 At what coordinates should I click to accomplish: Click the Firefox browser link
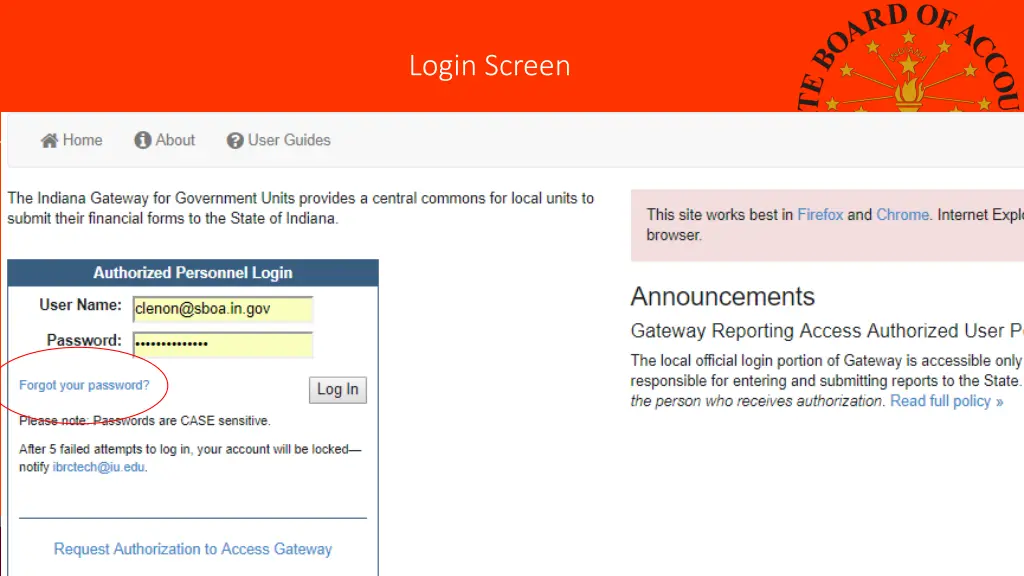[820, 214]
